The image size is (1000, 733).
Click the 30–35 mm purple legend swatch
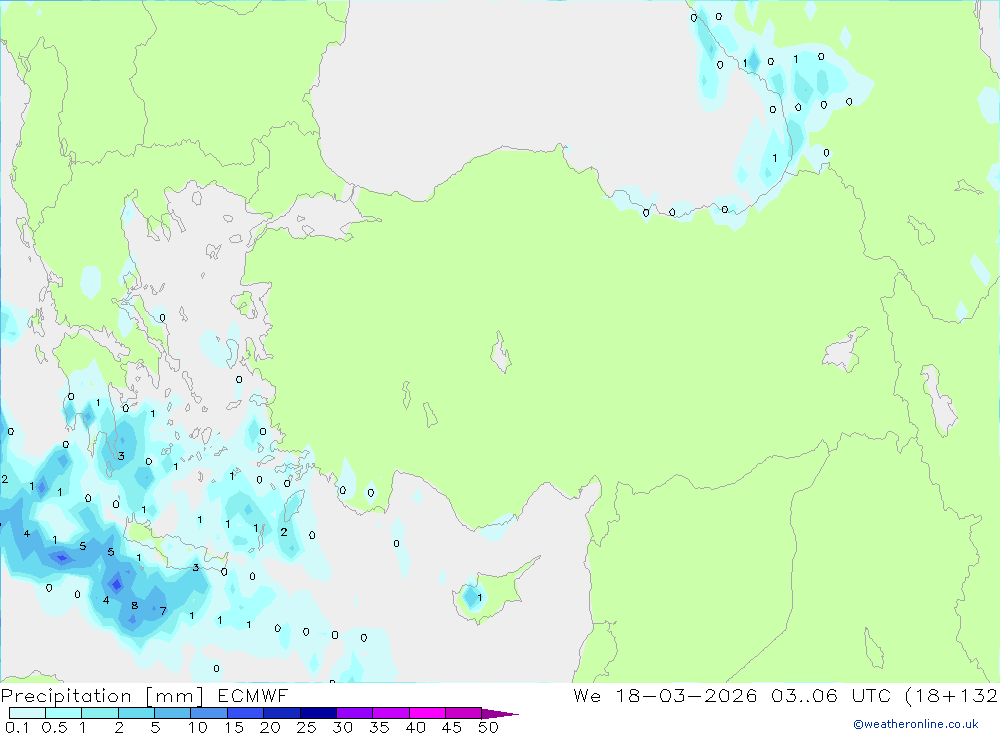[x=354, y=713]
